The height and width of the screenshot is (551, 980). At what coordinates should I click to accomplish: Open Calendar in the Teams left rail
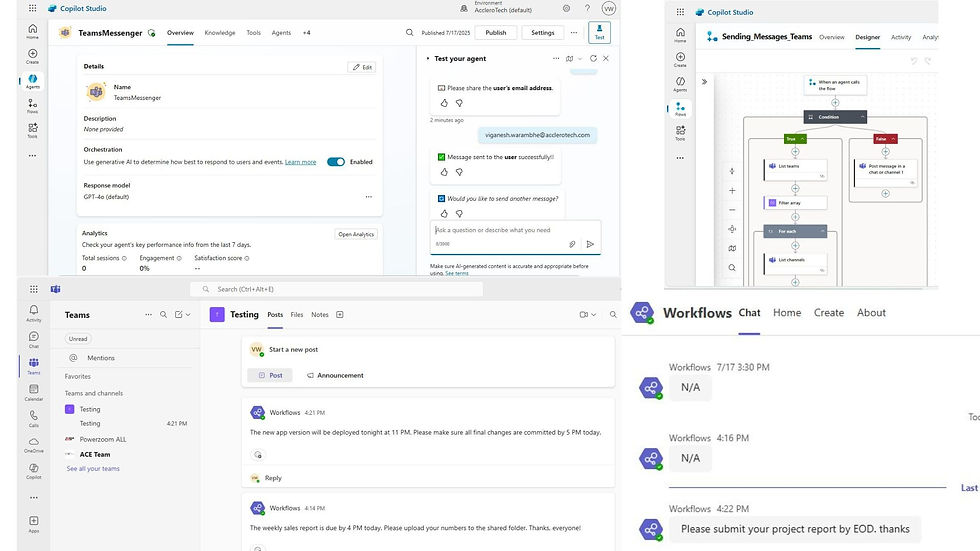click(34, 392)
